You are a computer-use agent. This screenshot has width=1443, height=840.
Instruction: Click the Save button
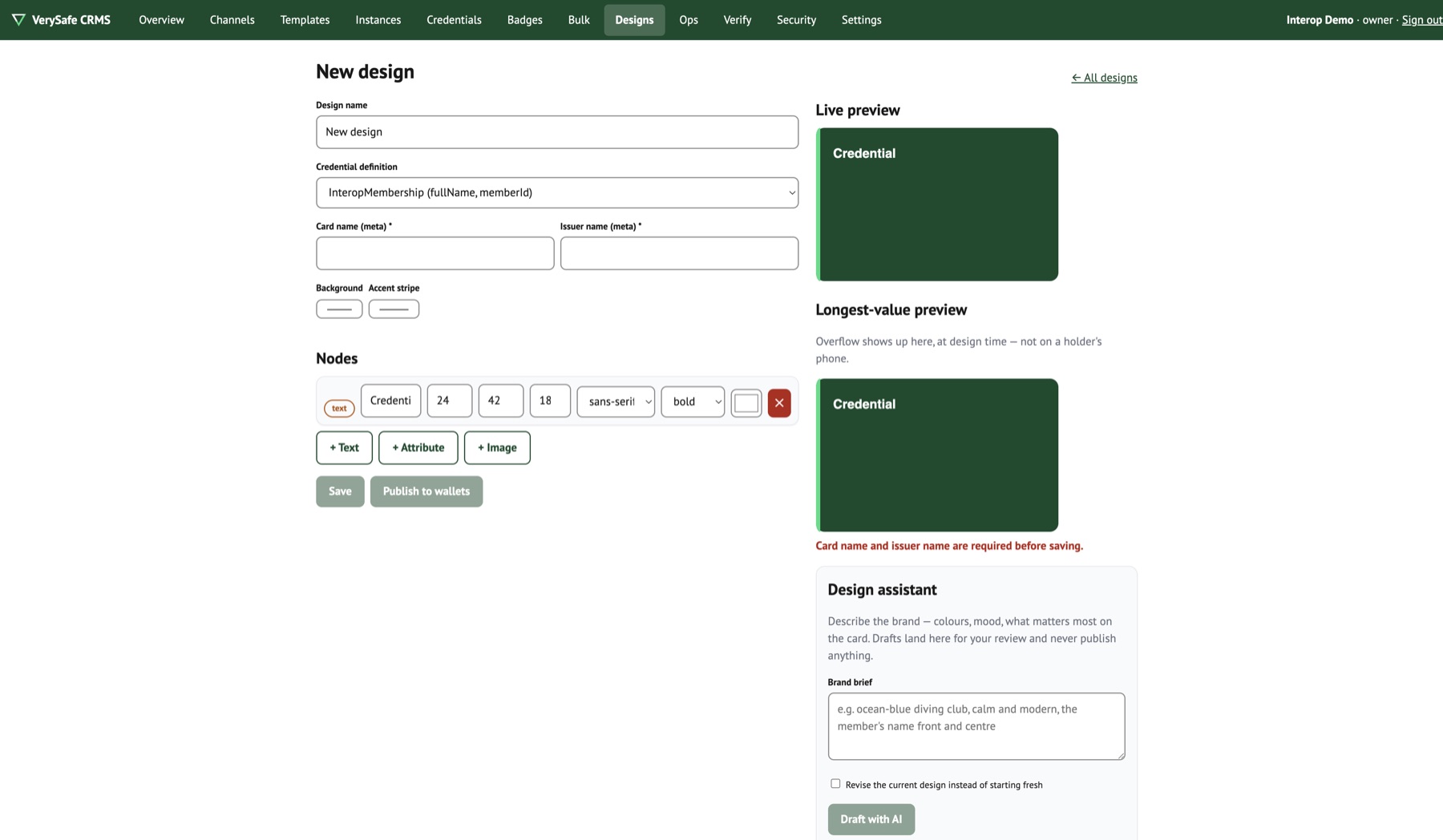340,491
